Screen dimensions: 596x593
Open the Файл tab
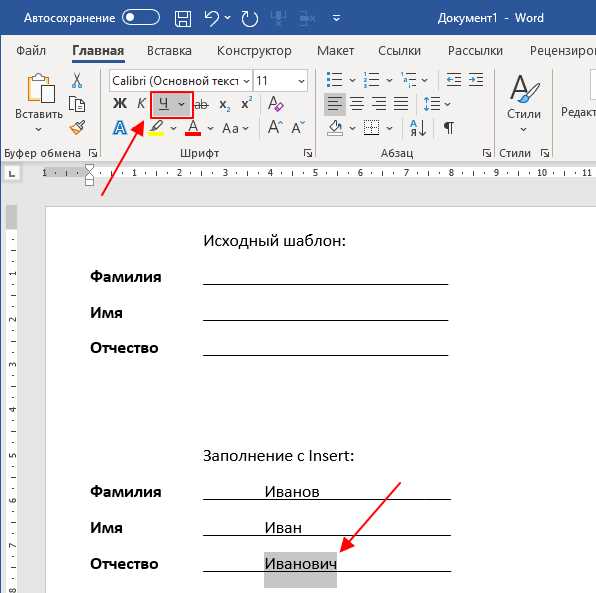coord(31,51)
